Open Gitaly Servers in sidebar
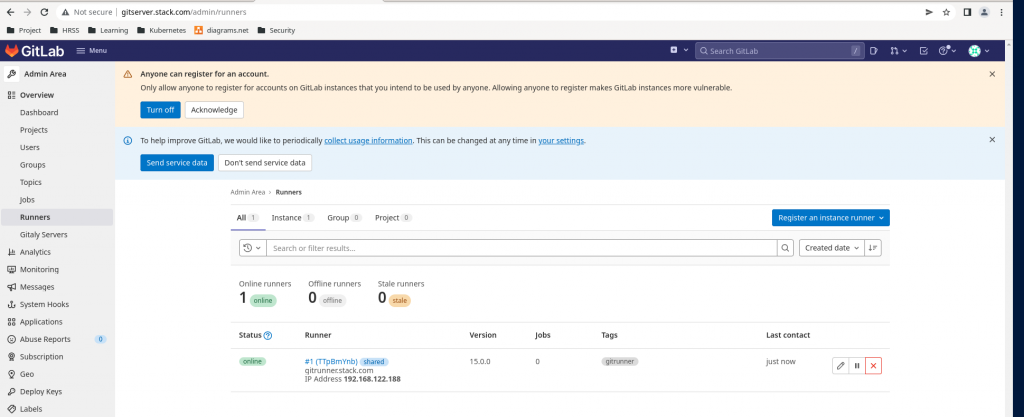This screenshot has width=1024, height=417. tap(44, 235)
